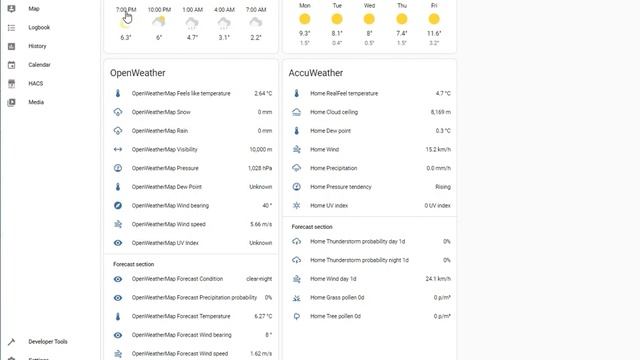Open Home Wind day 1d 24.1 km/h value

tap(438, 279)
